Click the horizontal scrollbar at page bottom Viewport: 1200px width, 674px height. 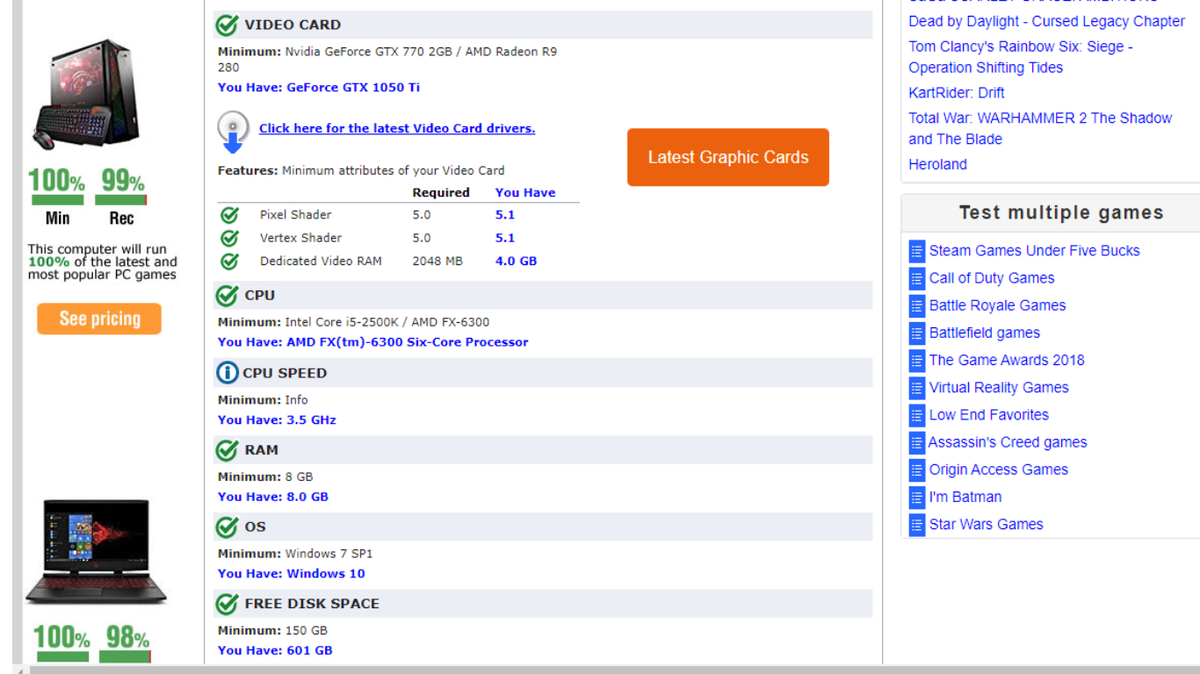coord(600,669)
